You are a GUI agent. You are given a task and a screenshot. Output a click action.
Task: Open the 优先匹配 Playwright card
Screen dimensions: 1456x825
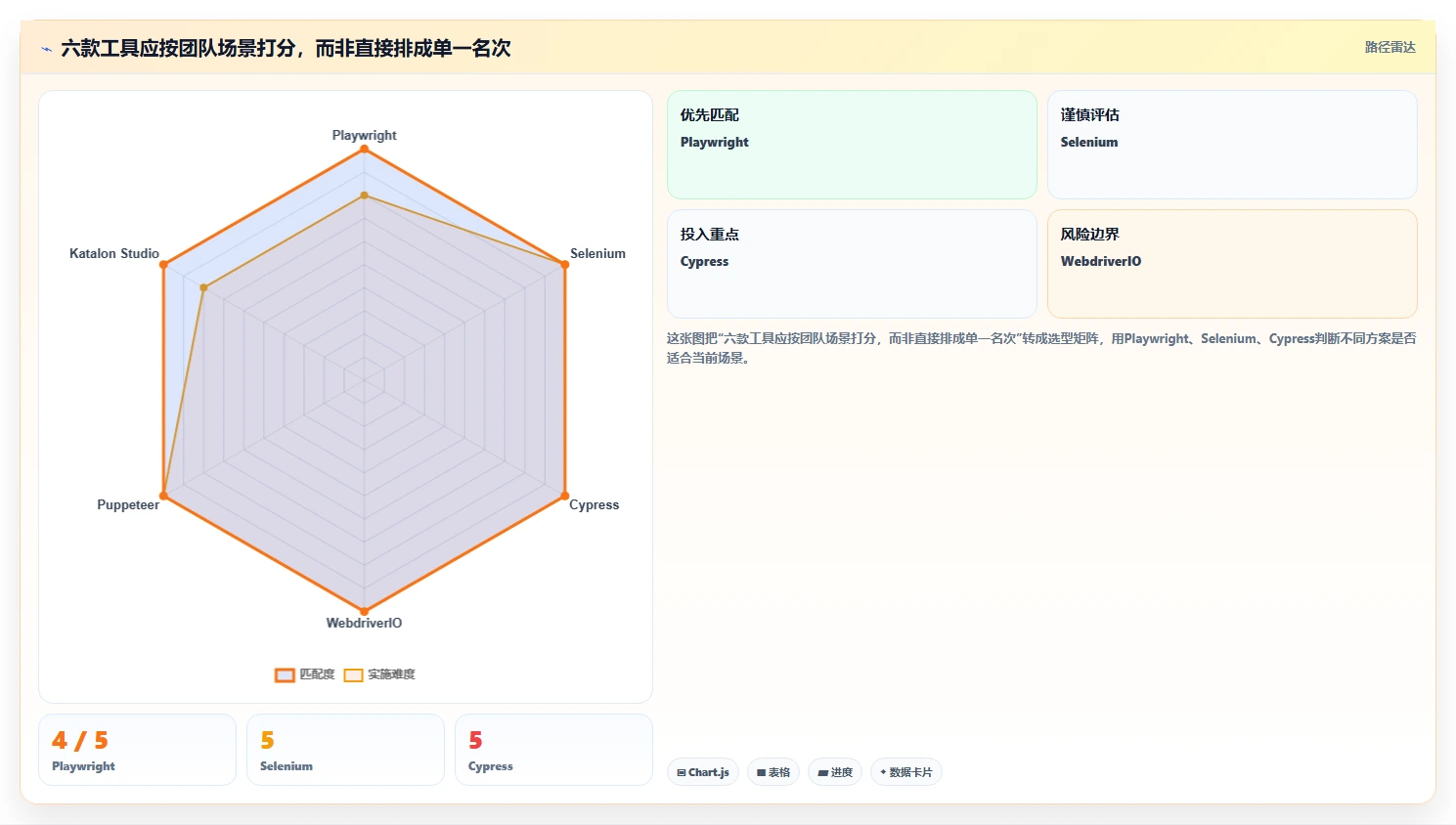point(852,145)
